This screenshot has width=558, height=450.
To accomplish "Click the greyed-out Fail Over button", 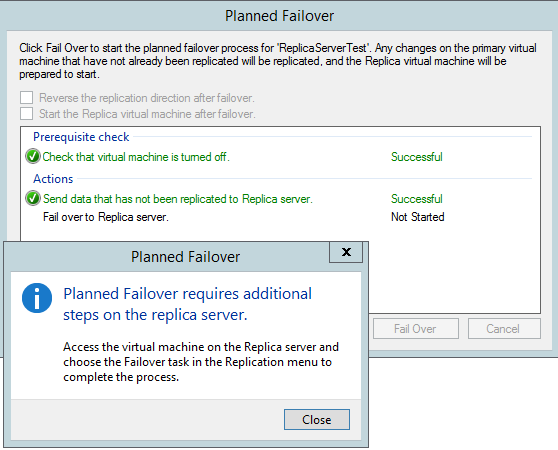I will coord(416,328).
